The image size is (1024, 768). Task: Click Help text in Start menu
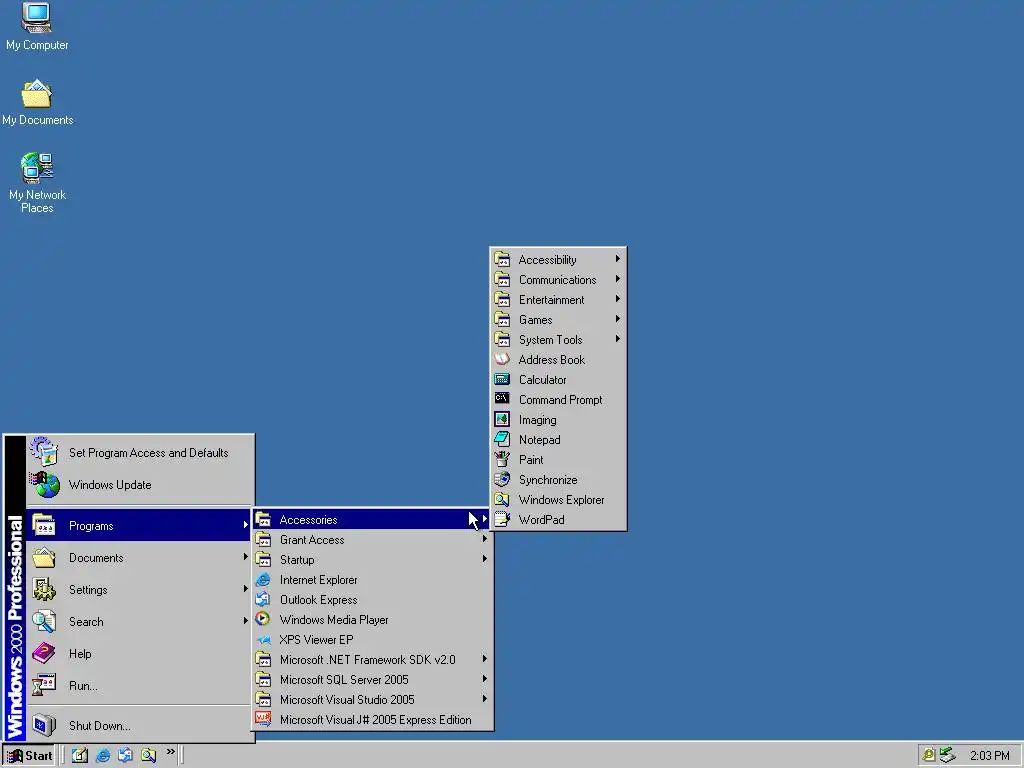point(80,654)
